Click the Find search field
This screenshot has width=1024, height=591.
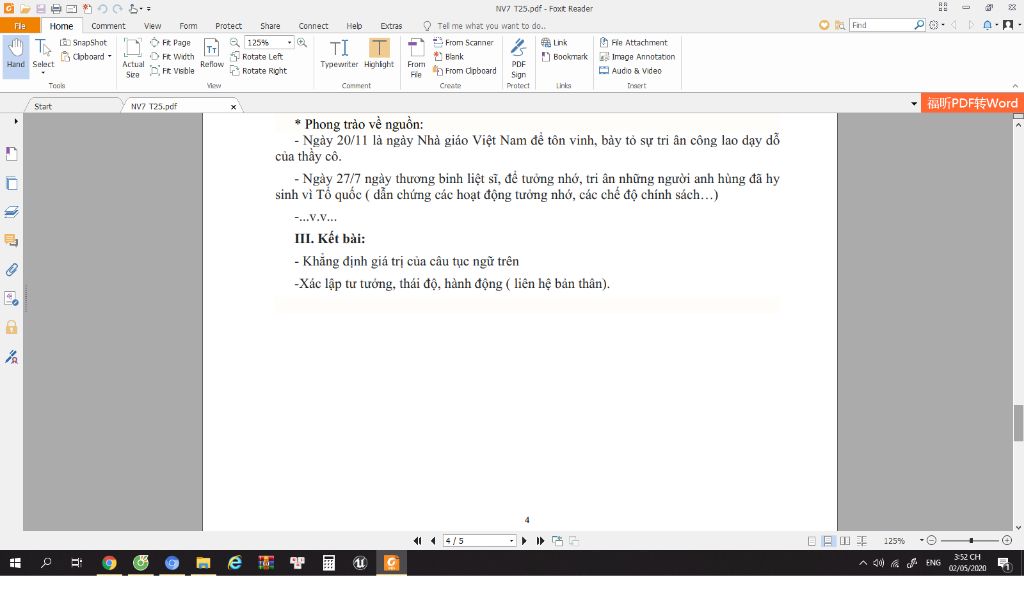(x=882, y=25)
